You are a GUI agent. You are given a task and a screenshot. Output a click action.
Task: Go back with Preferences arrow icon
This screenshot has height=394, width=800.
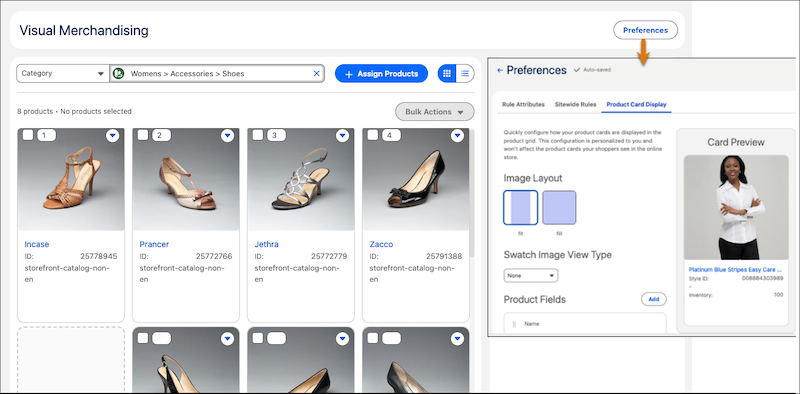point(500,70)
